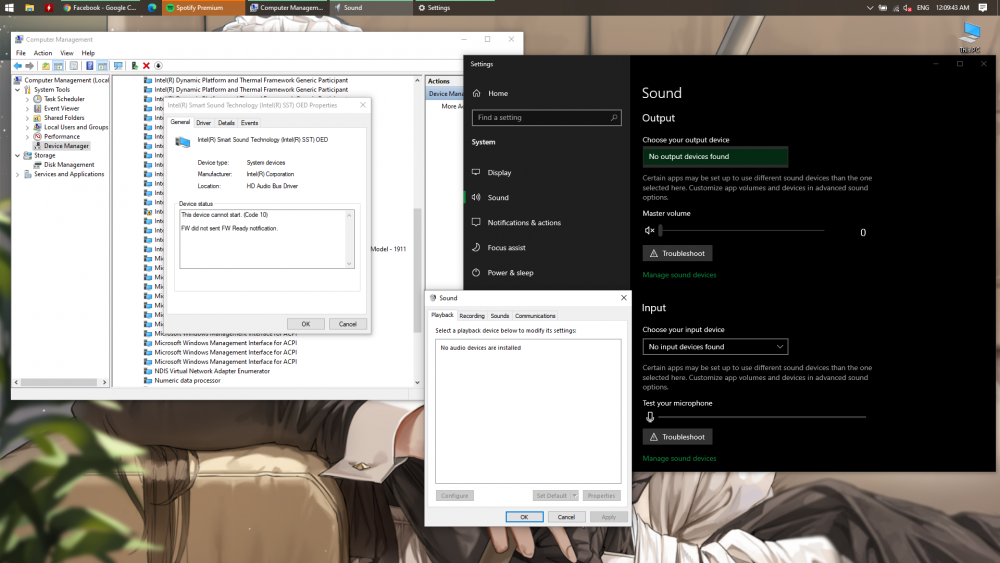Expand the Event Viewer node
The image size is (1000, 563).
click(x=27, y=108)
